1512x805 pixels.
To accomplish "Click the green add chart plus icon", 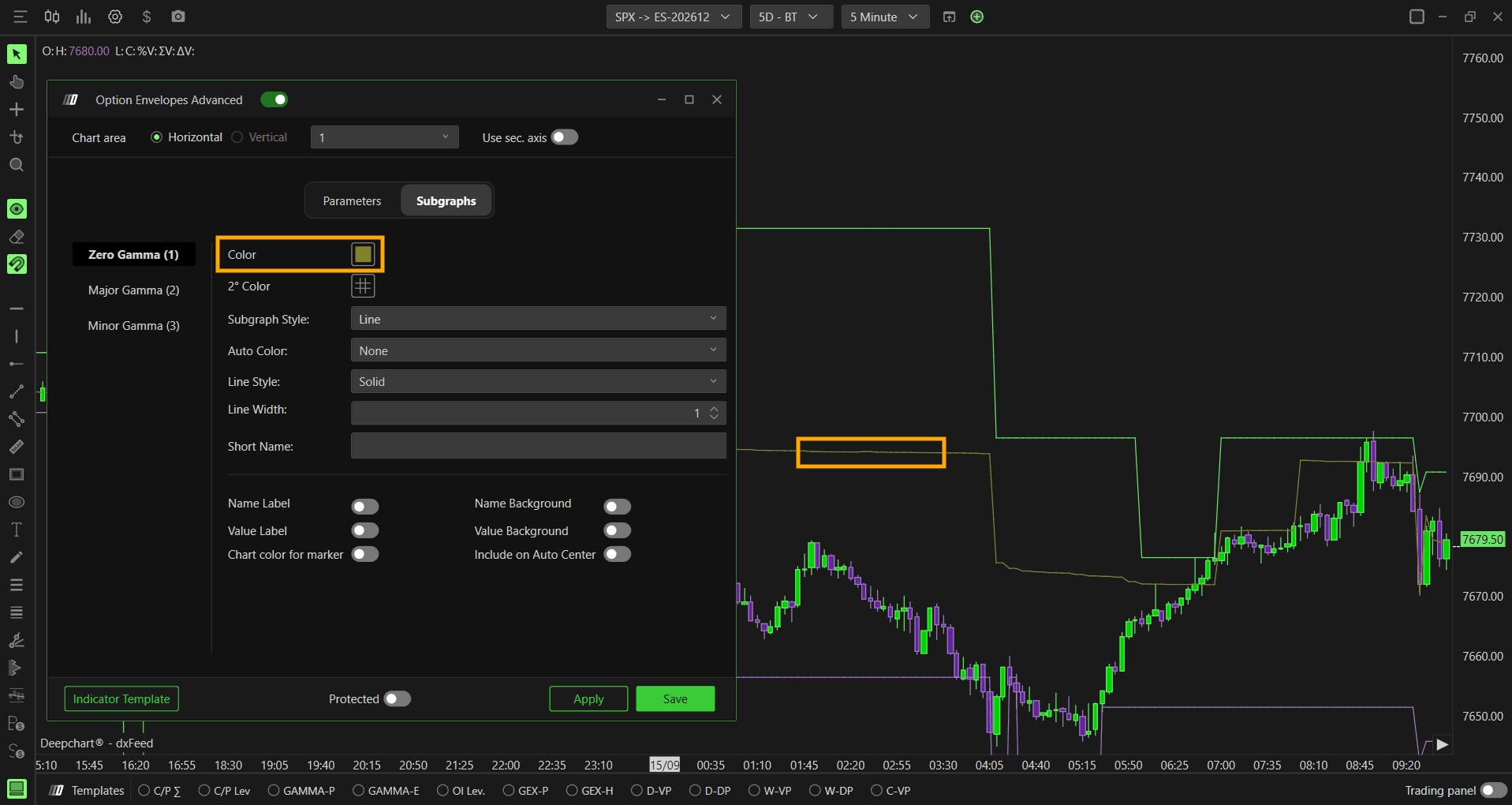I will pos(977,17).
